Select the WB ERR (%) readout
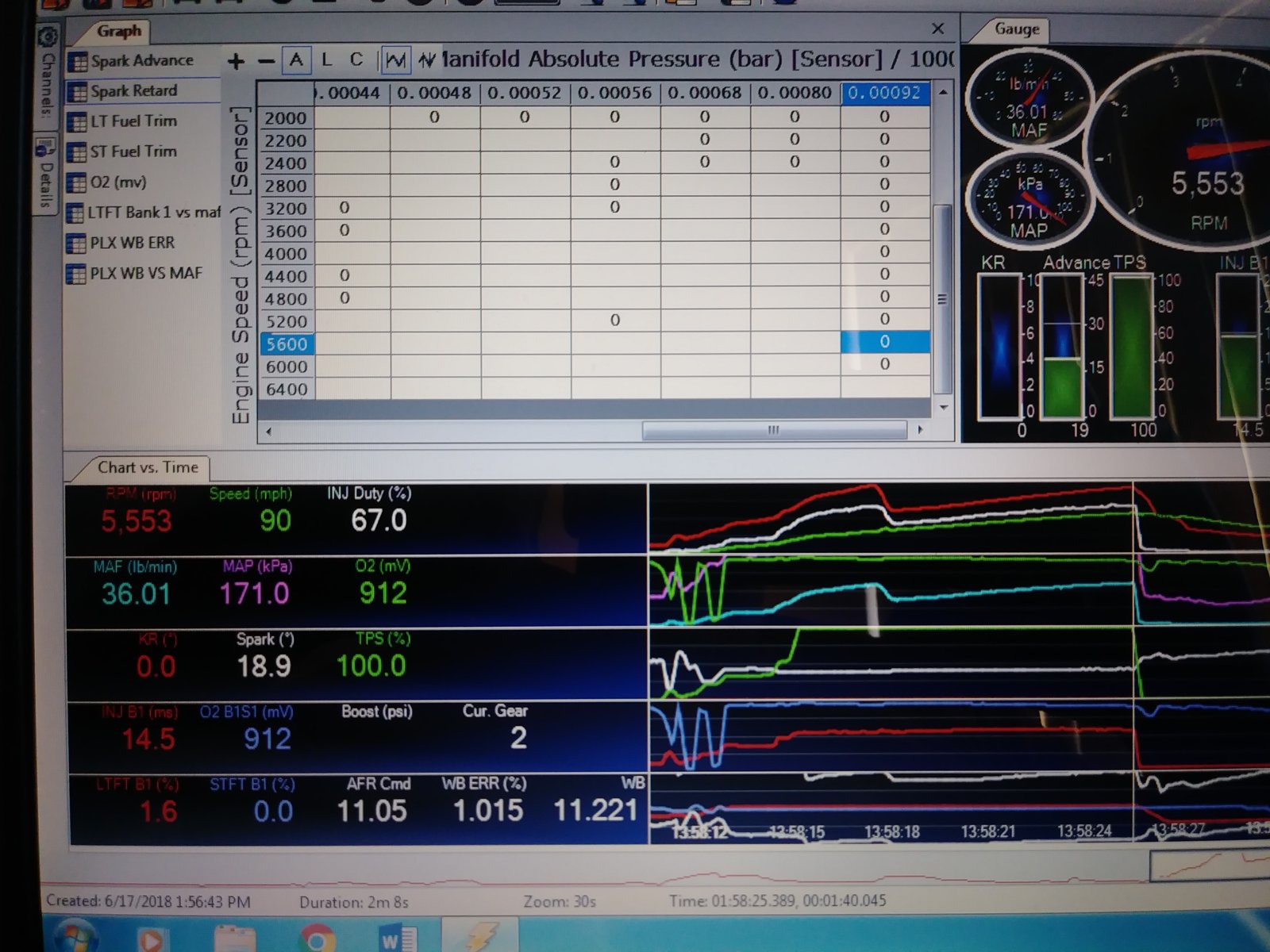The width and height of the screenshot is (1270, 952). (x=485, y=802)
